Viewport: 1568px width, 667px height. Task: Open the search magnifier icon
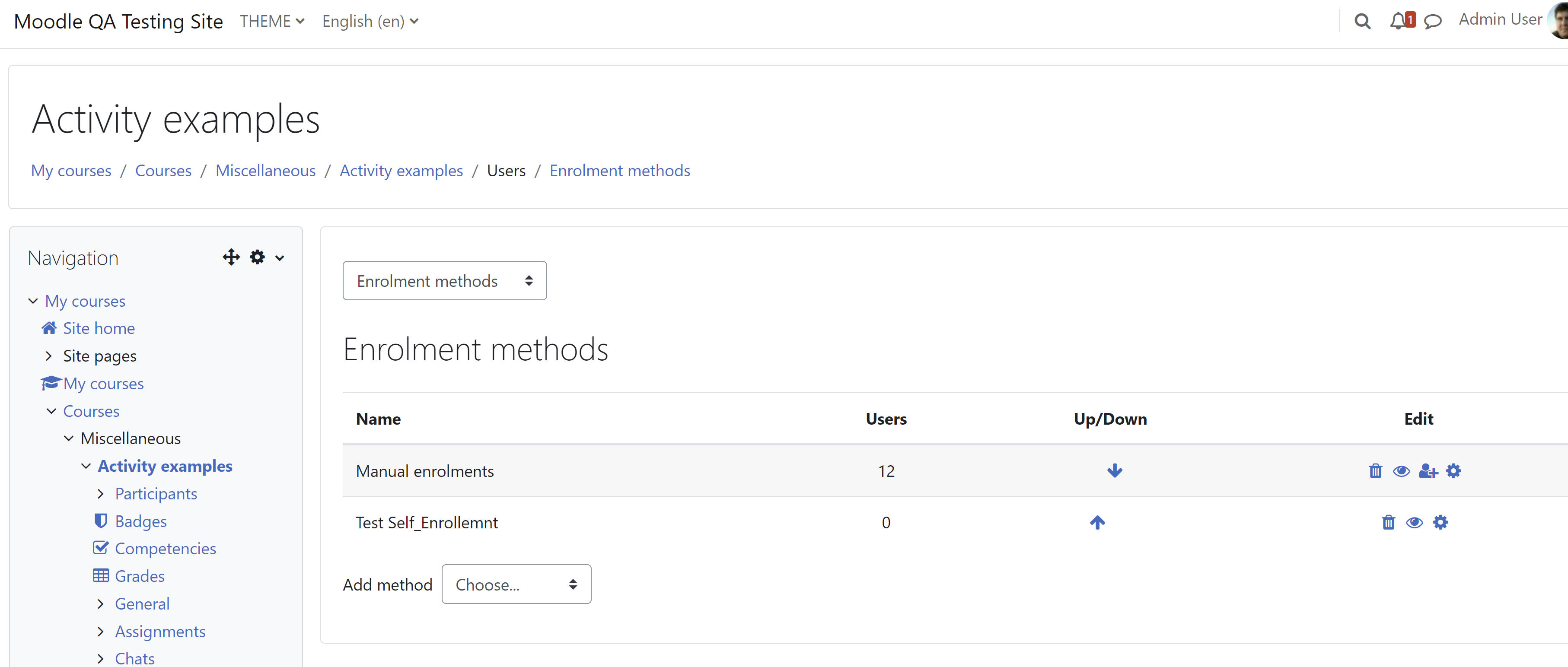click(x=1362, y=21)
